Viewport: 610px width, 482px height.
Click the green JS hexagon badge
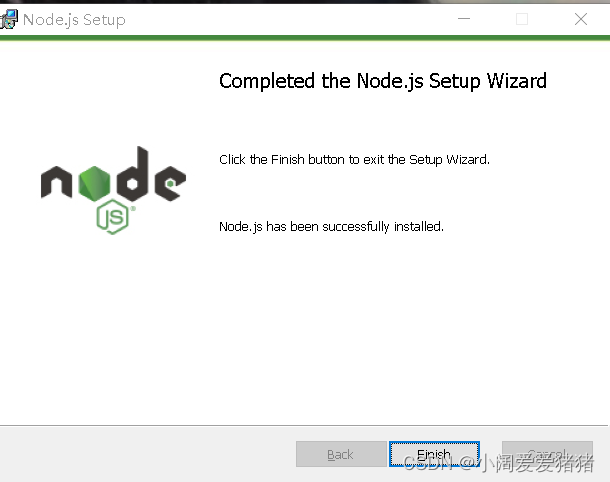(x=112, y=217)
